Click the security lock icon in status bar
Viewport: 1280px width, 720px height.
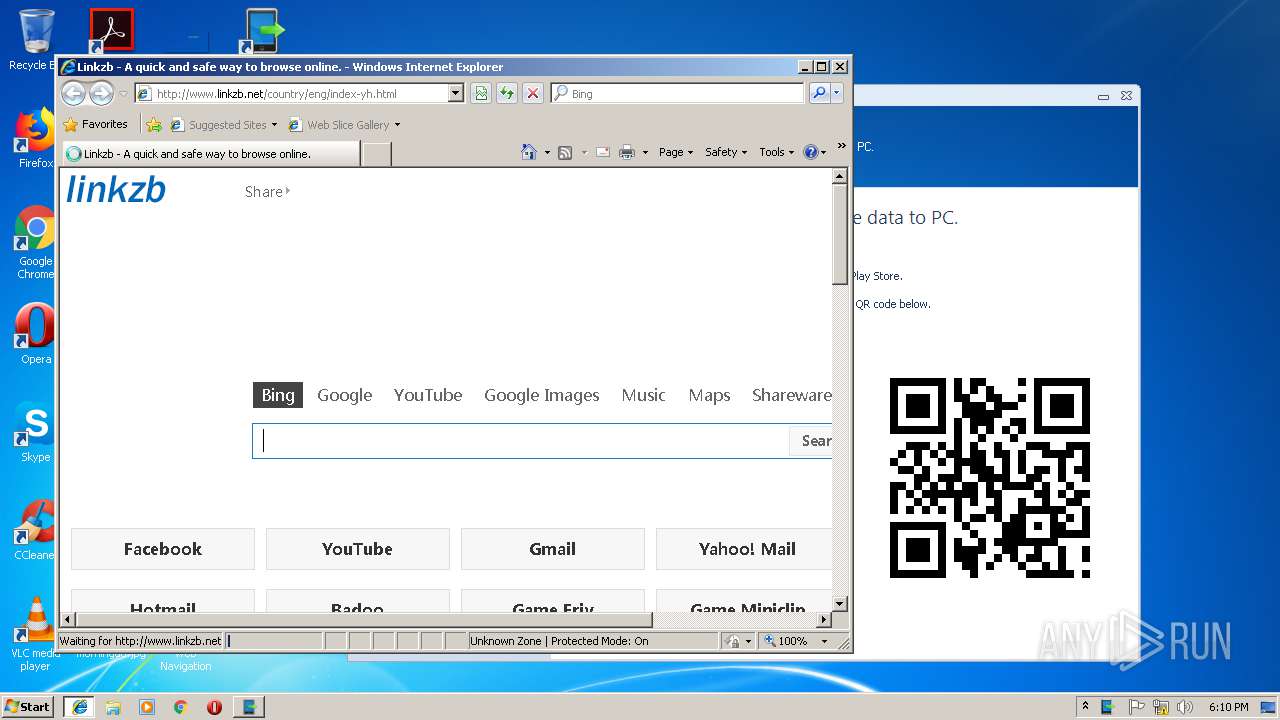734,641
